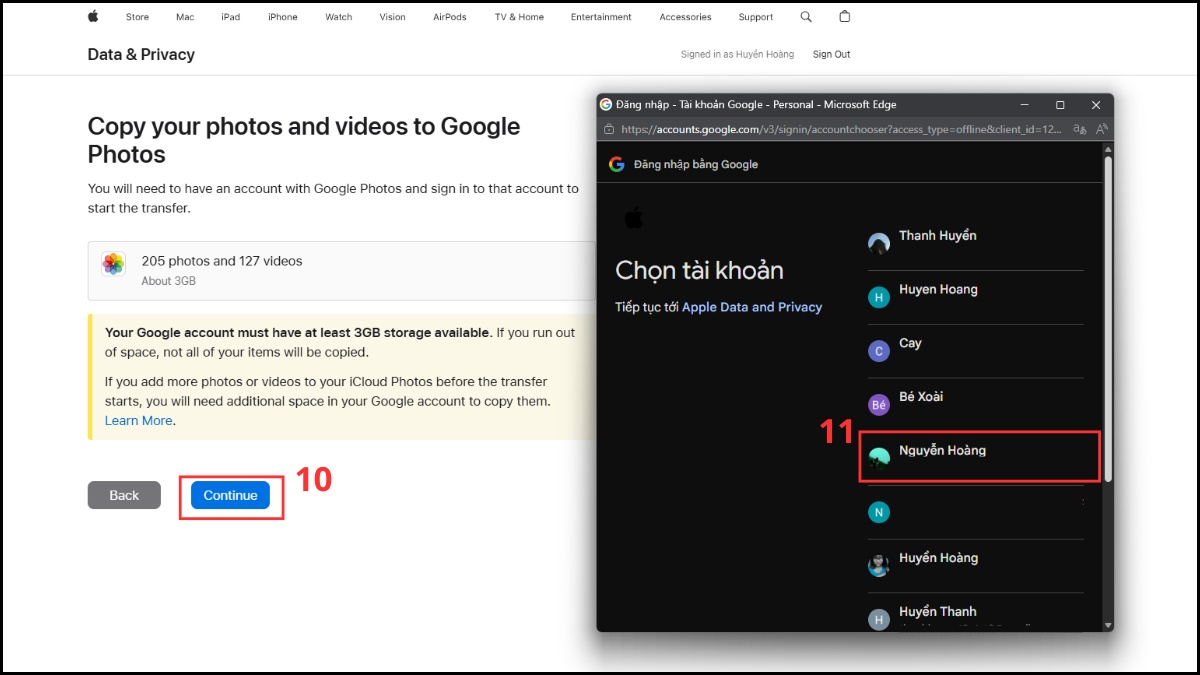Click the Huyền Hoàng photo avatar
The width and height of the screenshot is (1200, 675).
point(879,566)
